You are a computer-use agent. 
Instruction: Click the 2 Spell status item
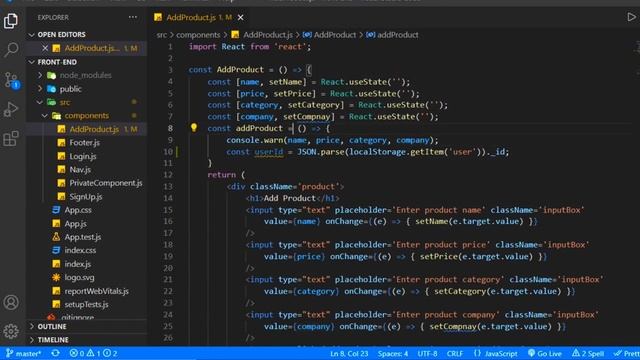pos(588,353)
